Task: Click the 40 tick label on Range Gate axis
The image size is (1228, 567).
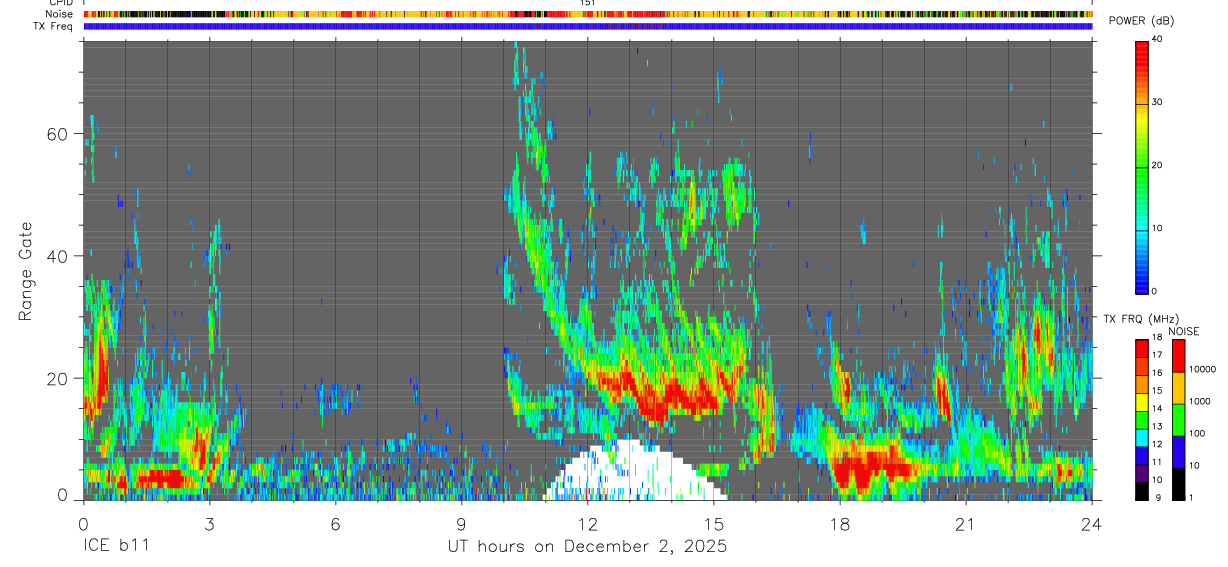Action: [x=58, y=256]
